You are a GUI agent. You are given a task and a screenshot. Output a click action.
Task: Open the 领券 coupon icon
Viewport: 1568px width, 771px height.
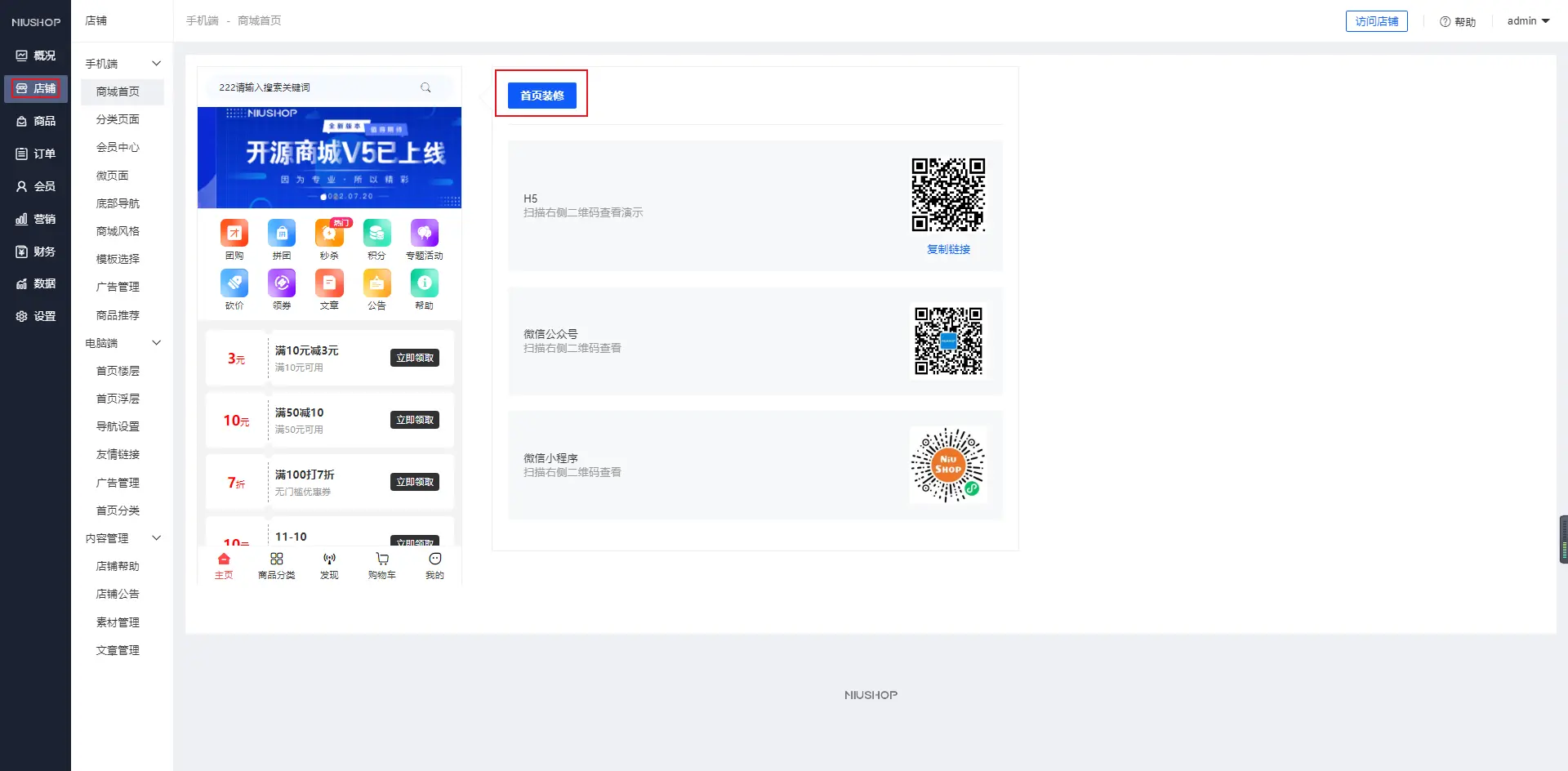coord(282,283)
